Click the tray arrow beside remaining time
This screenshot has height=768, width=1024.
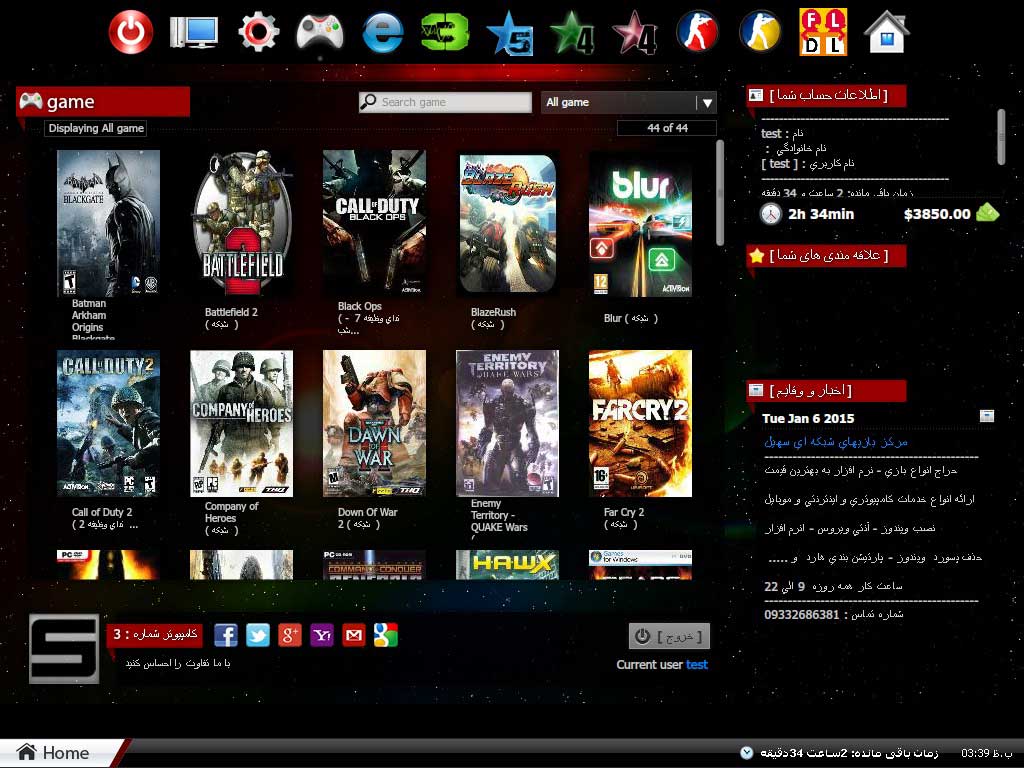[746, 752]
